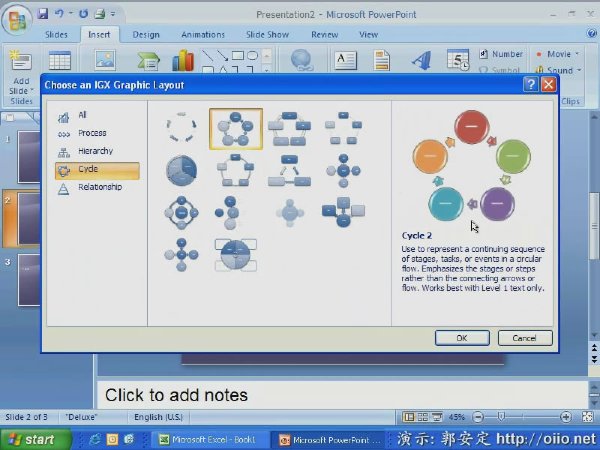The height and width of the screenshot is (450, 600).
Task: Fit slide to current window
Action: 588,417
